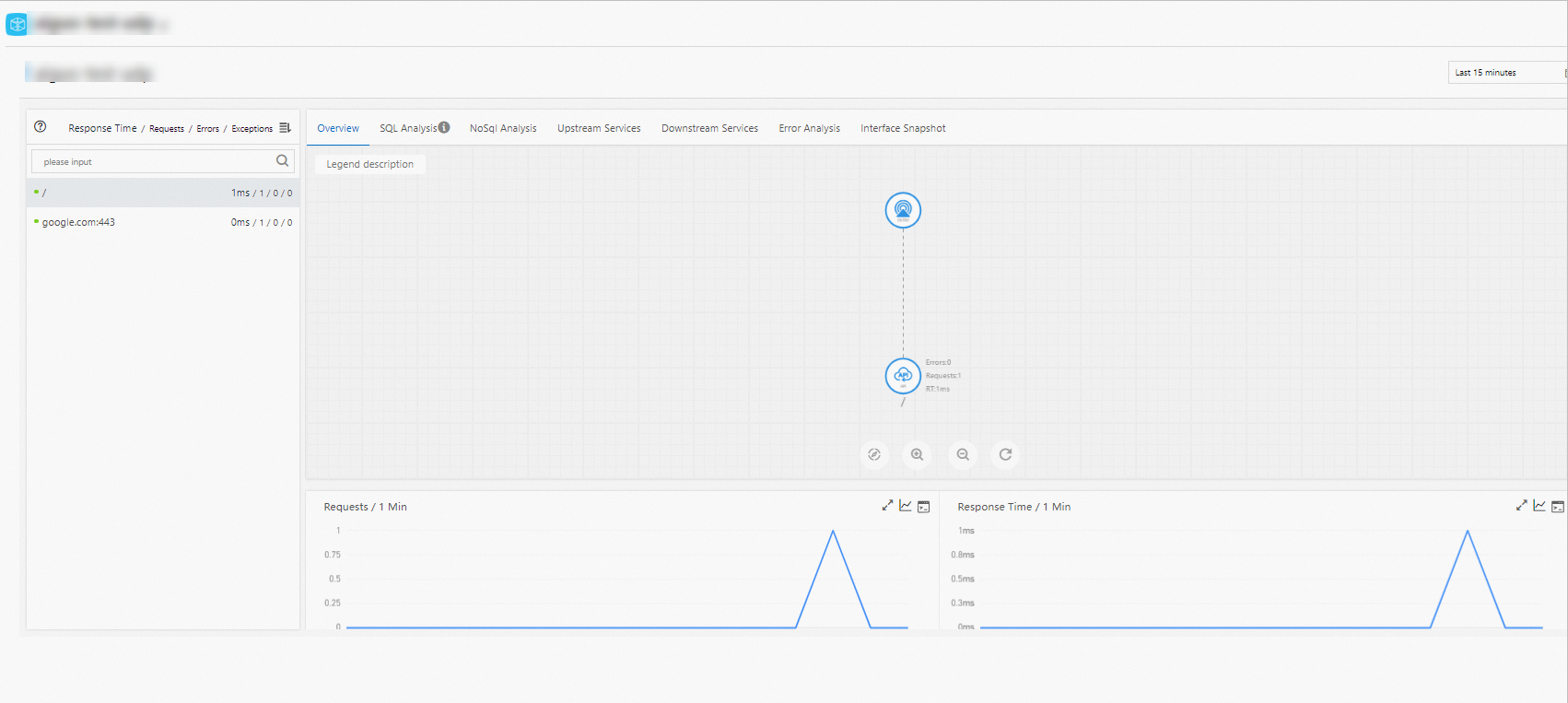Refresh the topology graph

coord(1006,454)
